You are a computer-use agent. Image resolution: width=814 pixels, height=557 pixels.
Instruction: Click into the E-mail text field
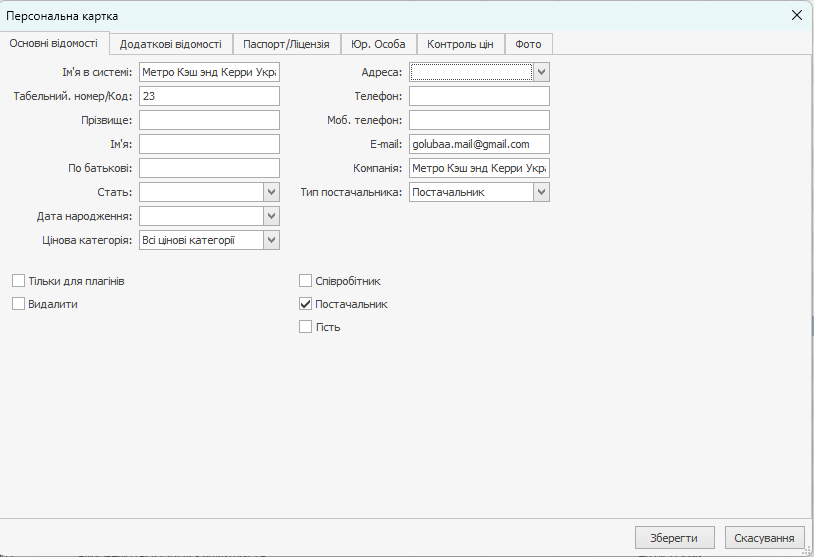[x=479, y=144]
